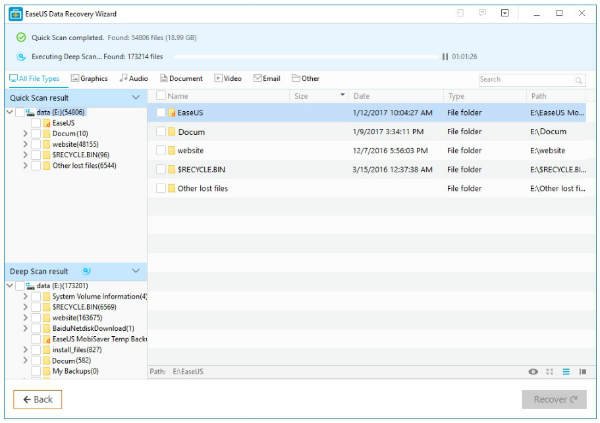Expand Other lost files(6544) tree node
The height and width of the screenshot is (423, 600).
coord(25,166)
